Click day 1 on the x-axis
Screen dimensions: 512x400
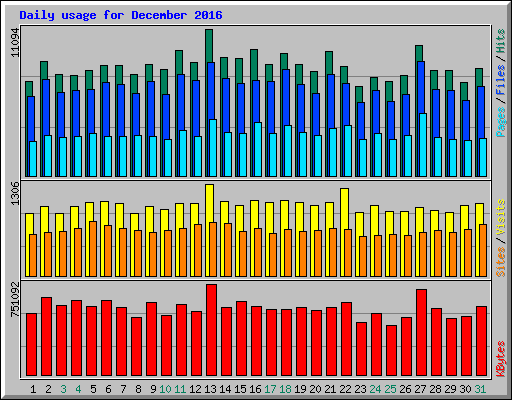(33, 389)
